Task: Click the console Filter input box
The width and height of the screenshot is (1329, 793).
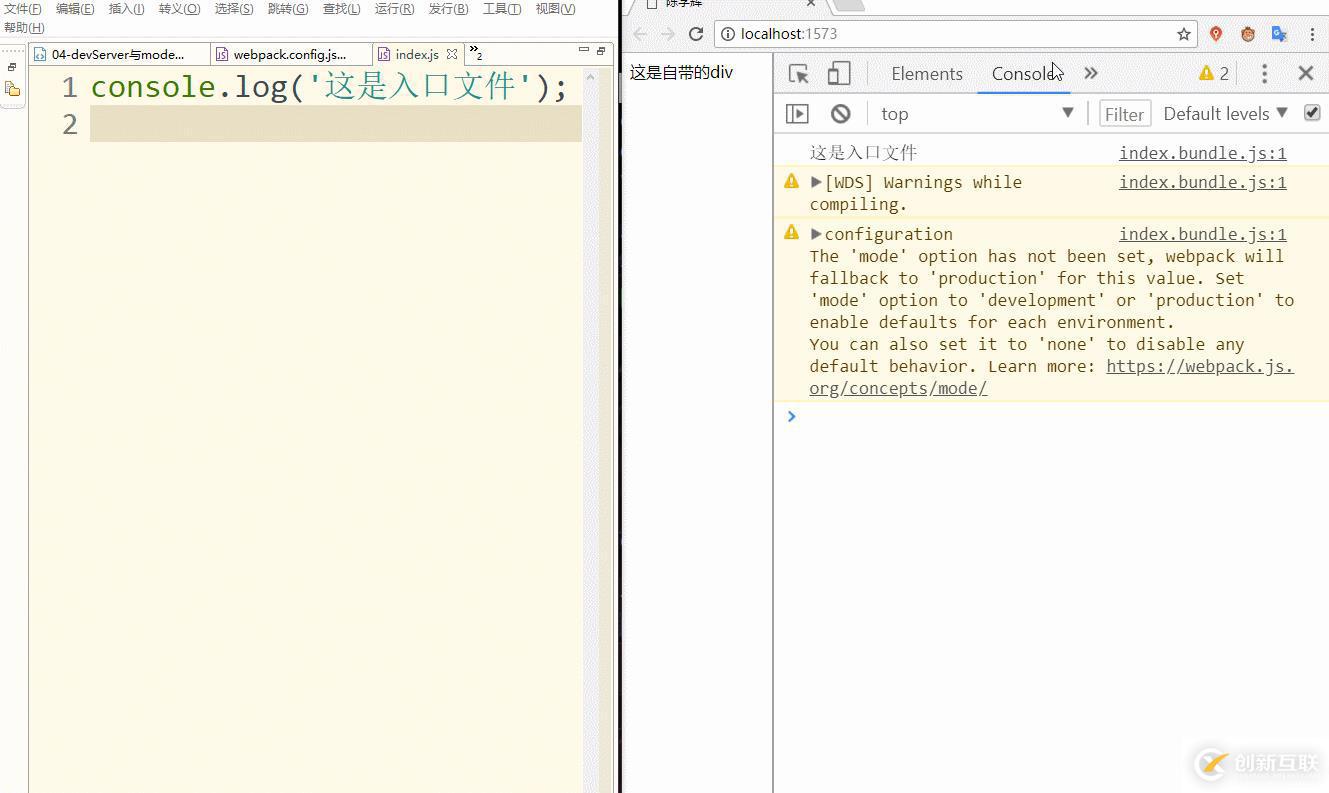Action: pos(1124,114)
